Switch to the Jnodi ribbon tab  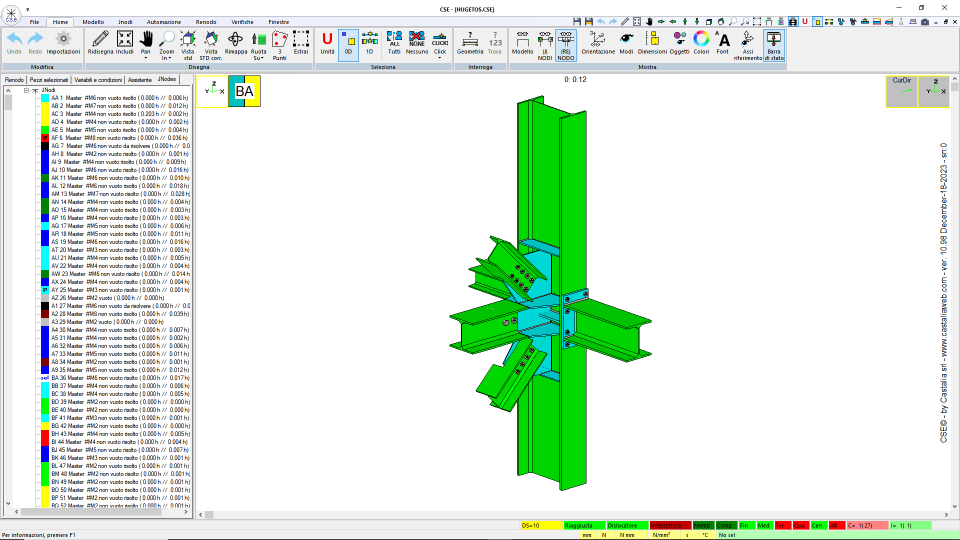[125, 22]
